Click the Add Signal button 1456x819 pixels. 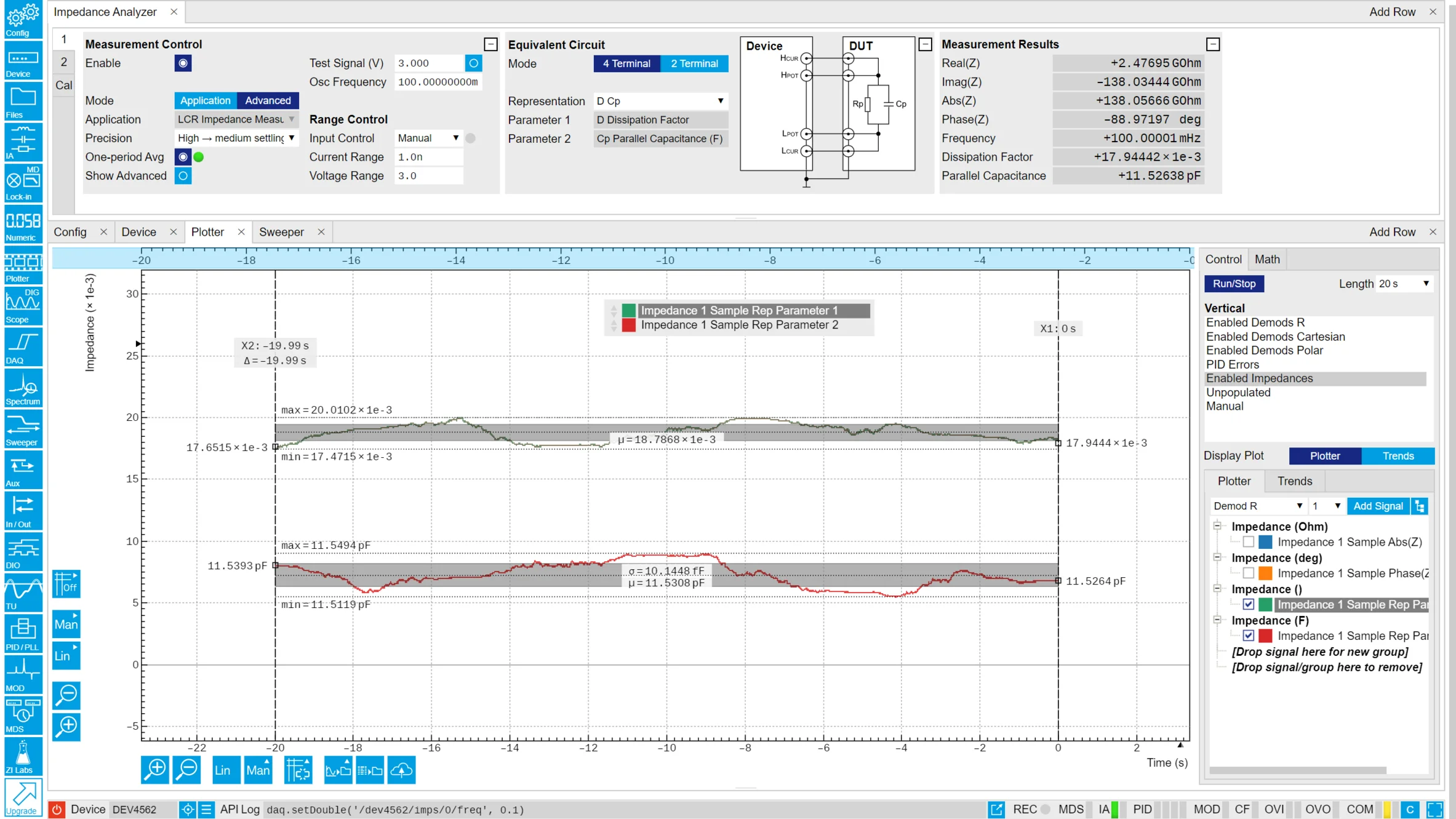[x=1378, y=506]
